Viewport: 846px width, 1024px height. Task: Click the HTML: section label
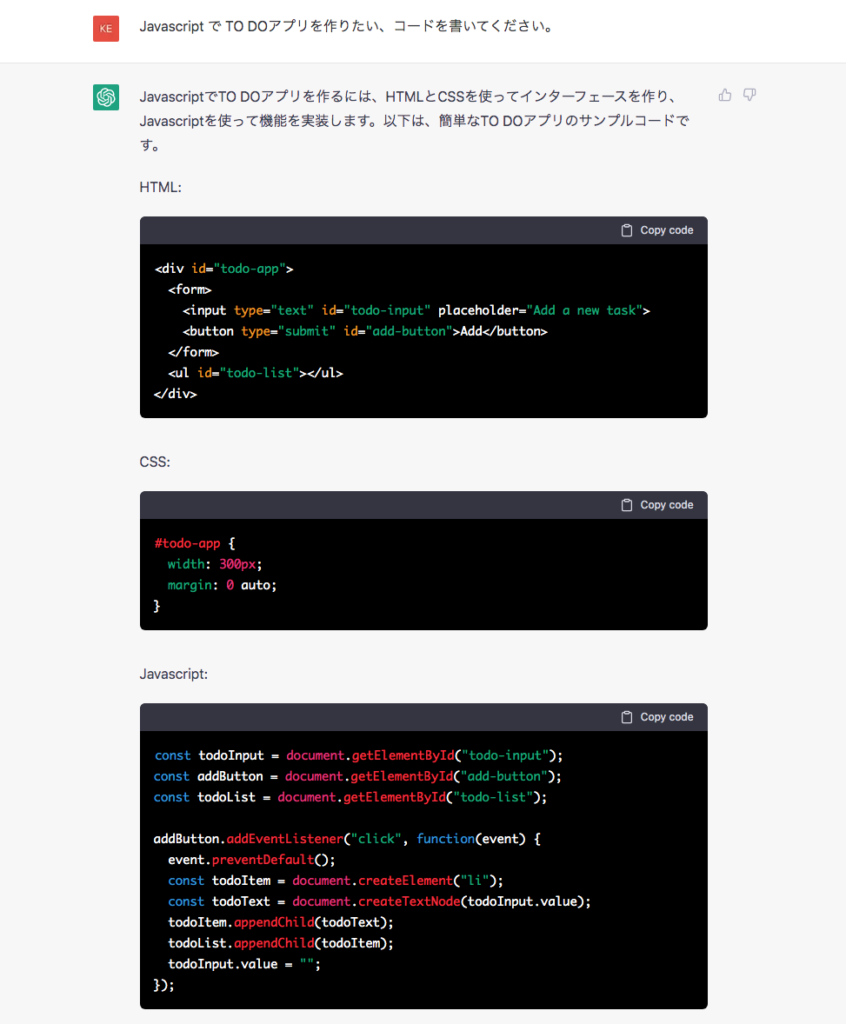point(161,187)
